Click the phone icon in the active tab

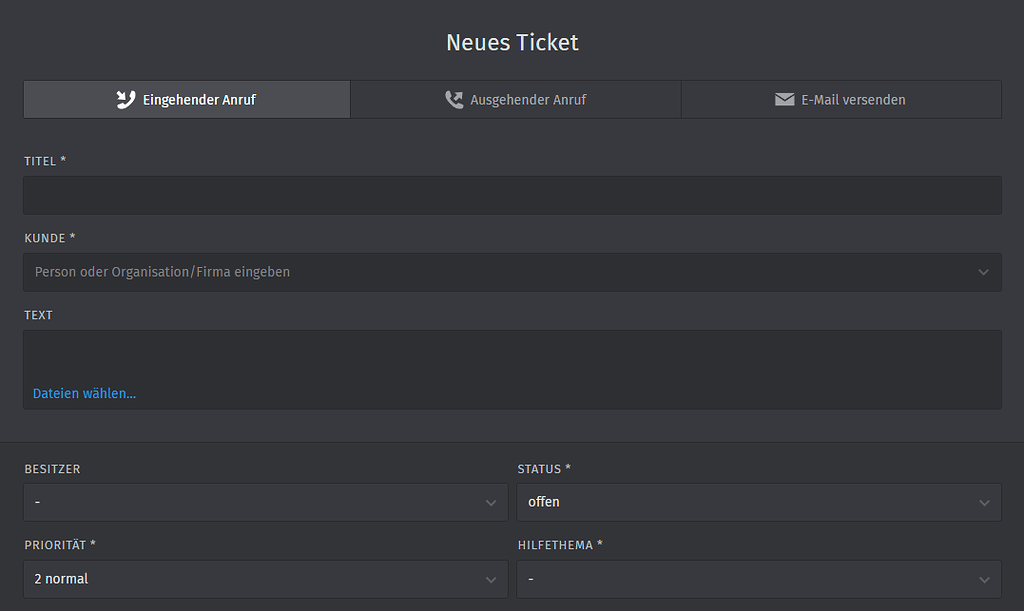(125, 99)
